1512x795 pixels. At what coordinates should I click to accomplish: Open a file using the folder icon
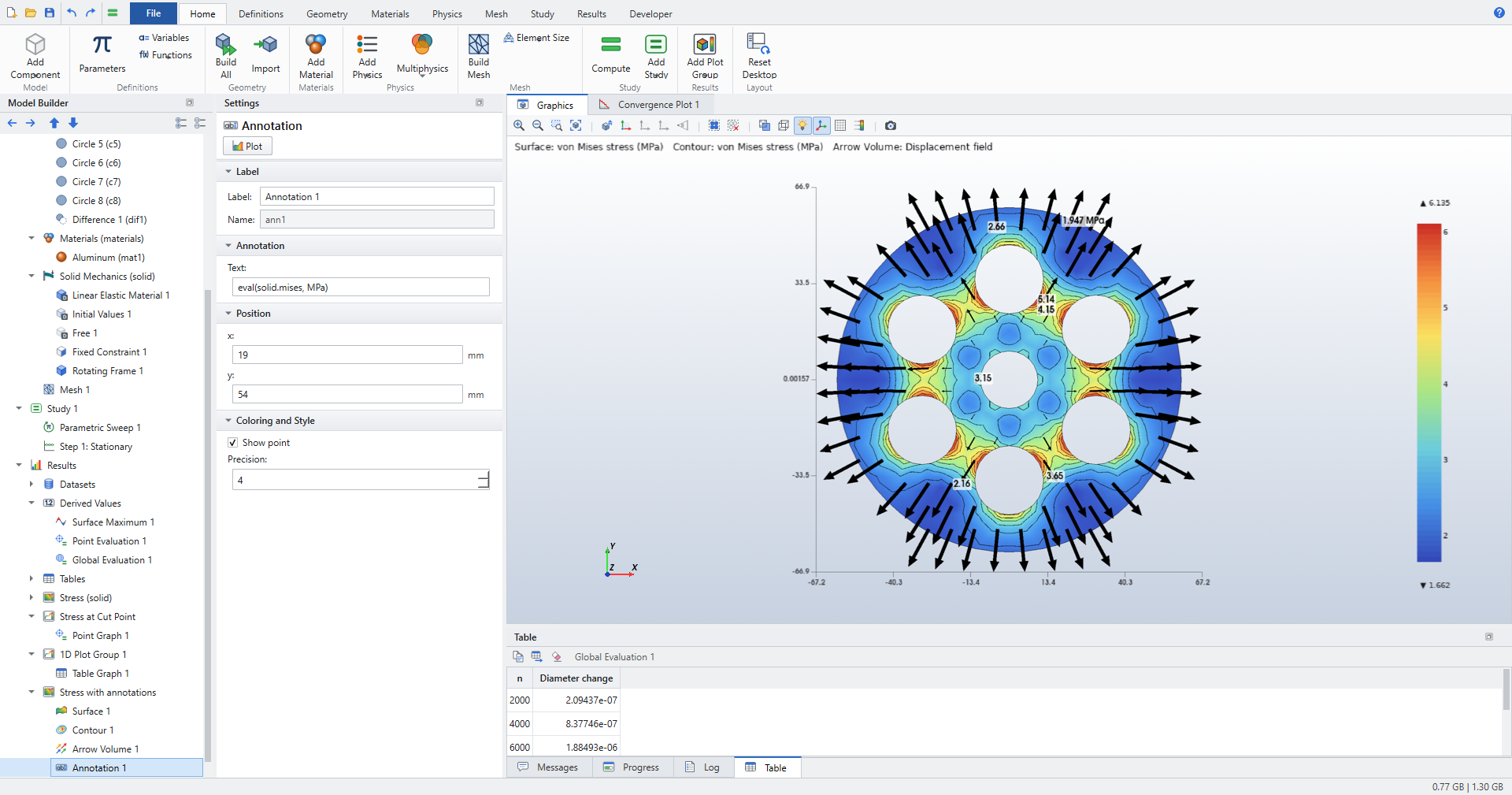(x=31, y=13)
